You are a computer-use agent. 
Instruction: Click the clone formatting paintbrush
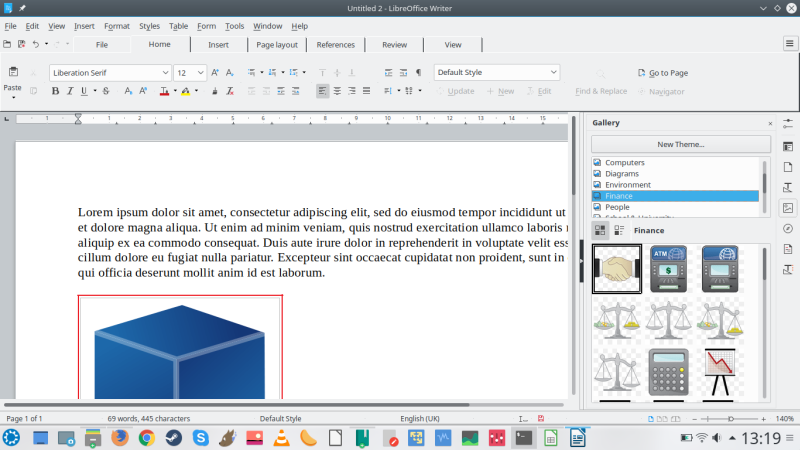tap(215, 91)
